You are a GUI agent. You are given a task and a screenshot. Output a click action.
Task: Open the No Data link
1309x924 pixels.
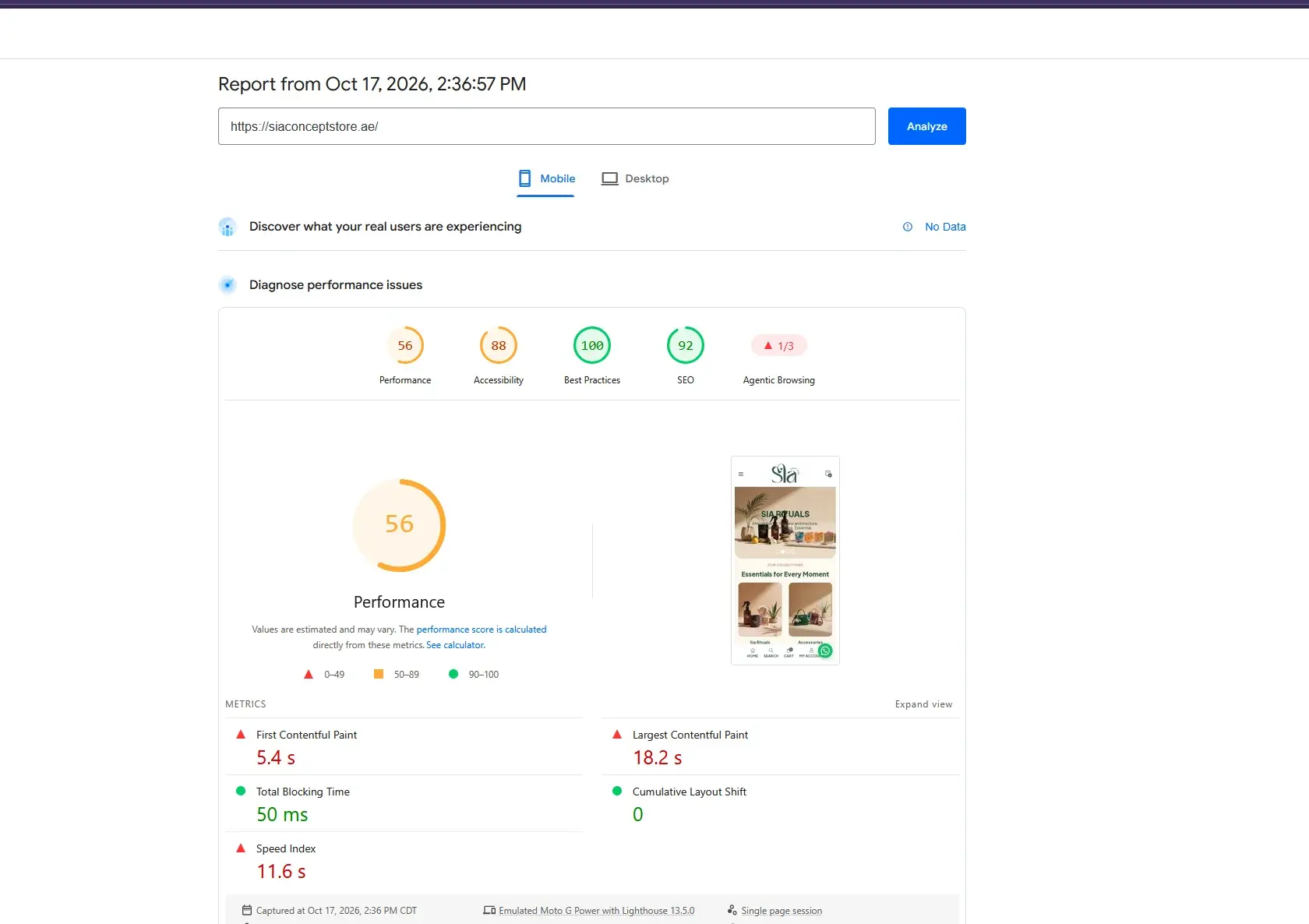(x=945, y=227)
